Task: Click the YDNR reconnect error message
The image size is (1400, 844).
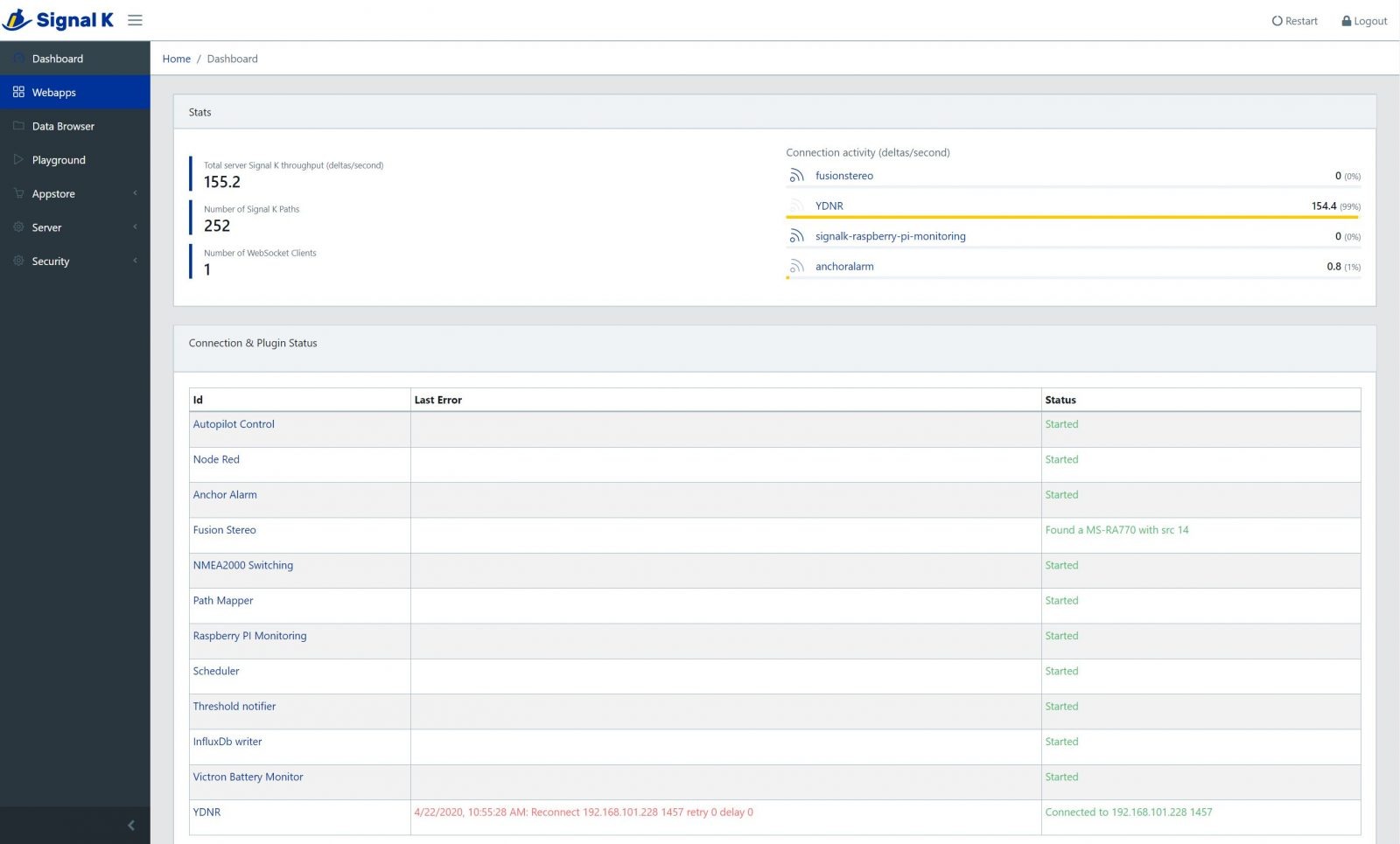Action: point(584,813)
